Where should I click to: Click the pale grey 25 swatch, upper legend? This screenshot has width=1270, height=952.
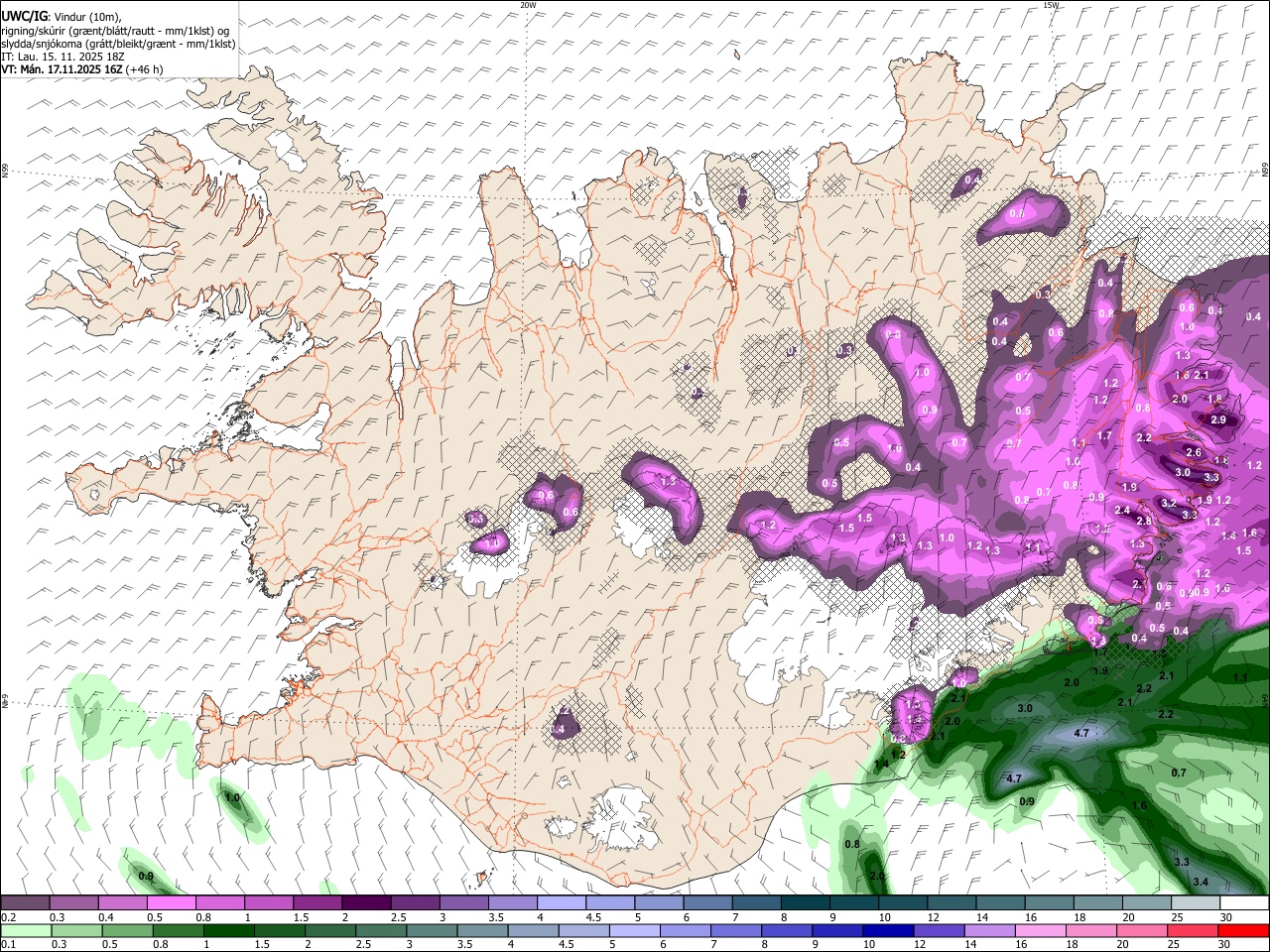click(x=1197, y=903)
